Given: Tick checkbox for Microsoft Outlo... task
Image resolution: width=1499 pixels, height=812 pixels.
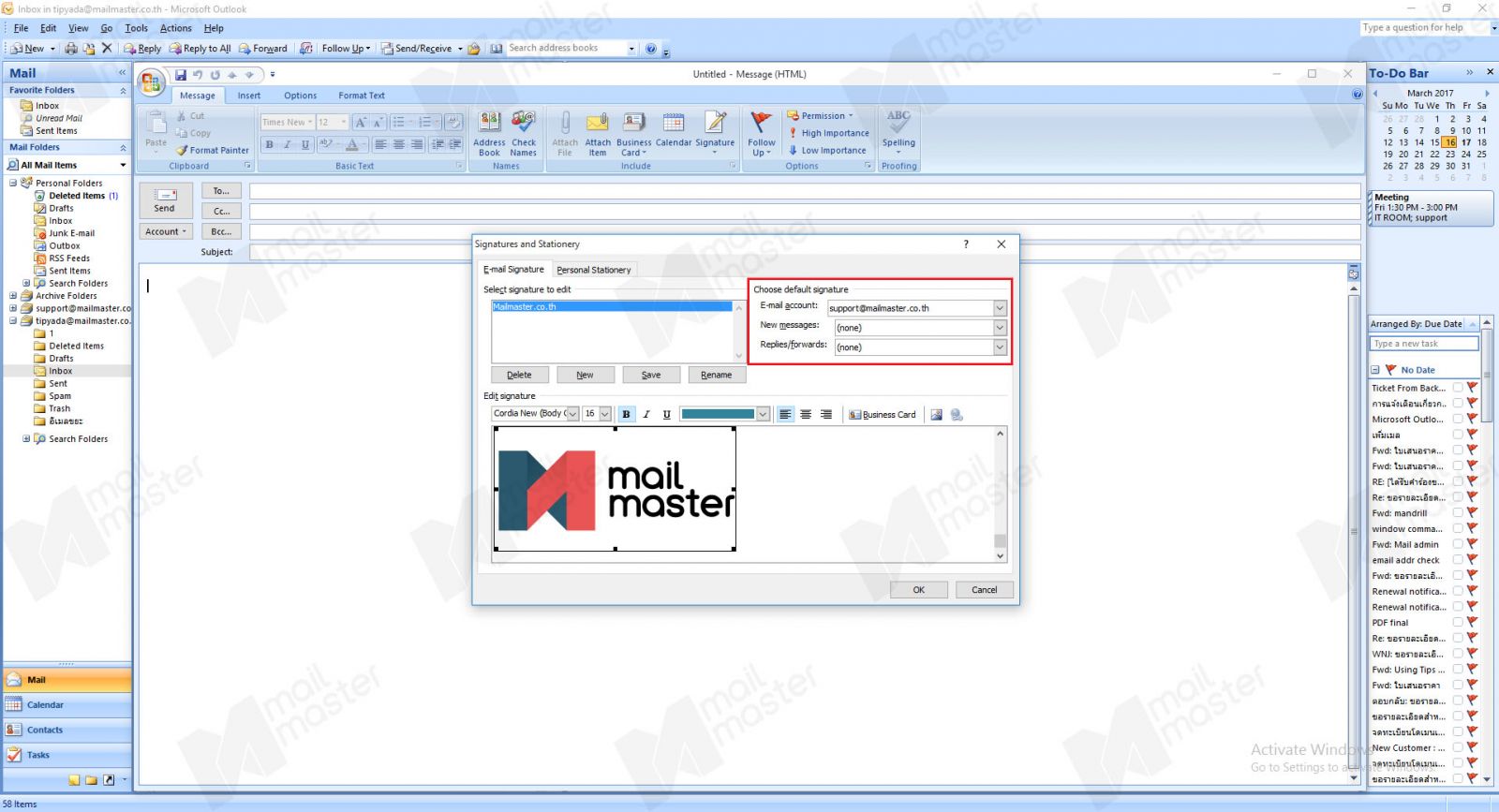Looking at the screenshot, I should tap(1458, 419).
